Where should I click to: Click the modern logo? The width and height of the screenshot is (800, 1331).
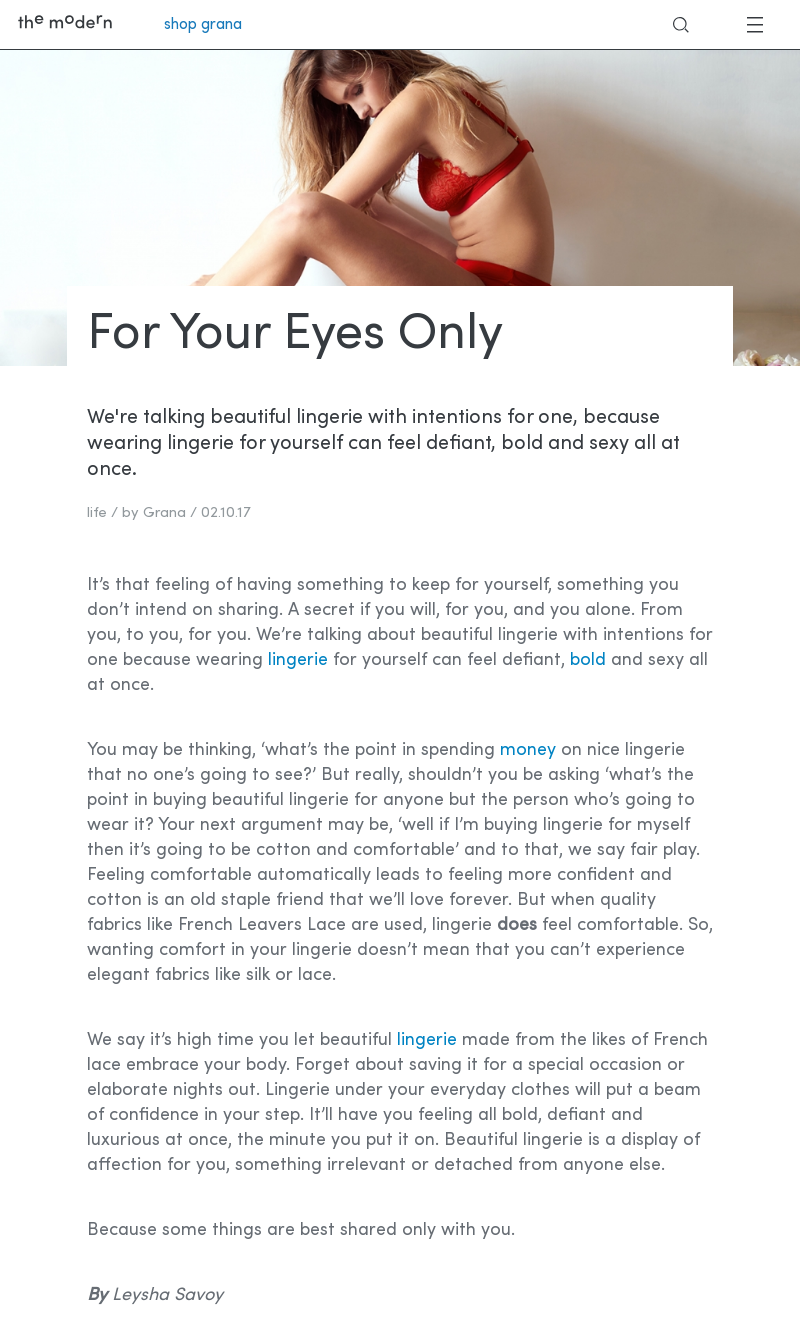(x=65, y=22)
